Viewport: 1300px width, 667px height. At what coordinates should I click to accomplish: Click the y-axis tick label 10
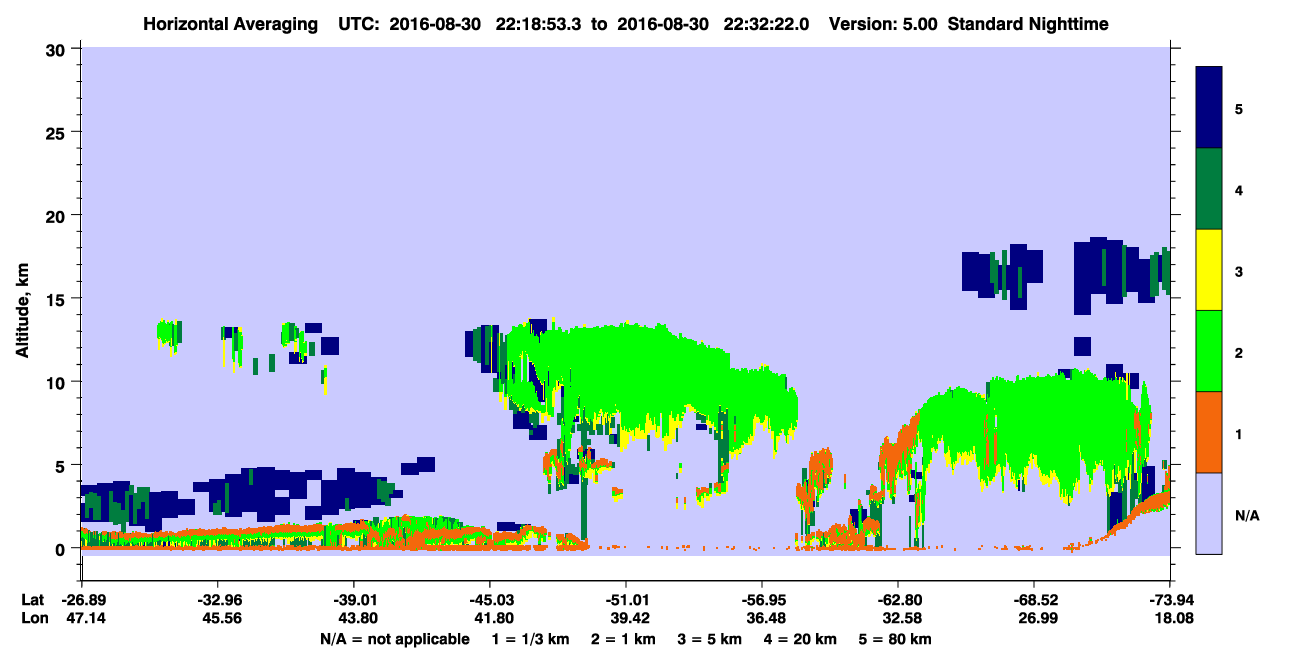pyautogui.click(x=58, y=382)
